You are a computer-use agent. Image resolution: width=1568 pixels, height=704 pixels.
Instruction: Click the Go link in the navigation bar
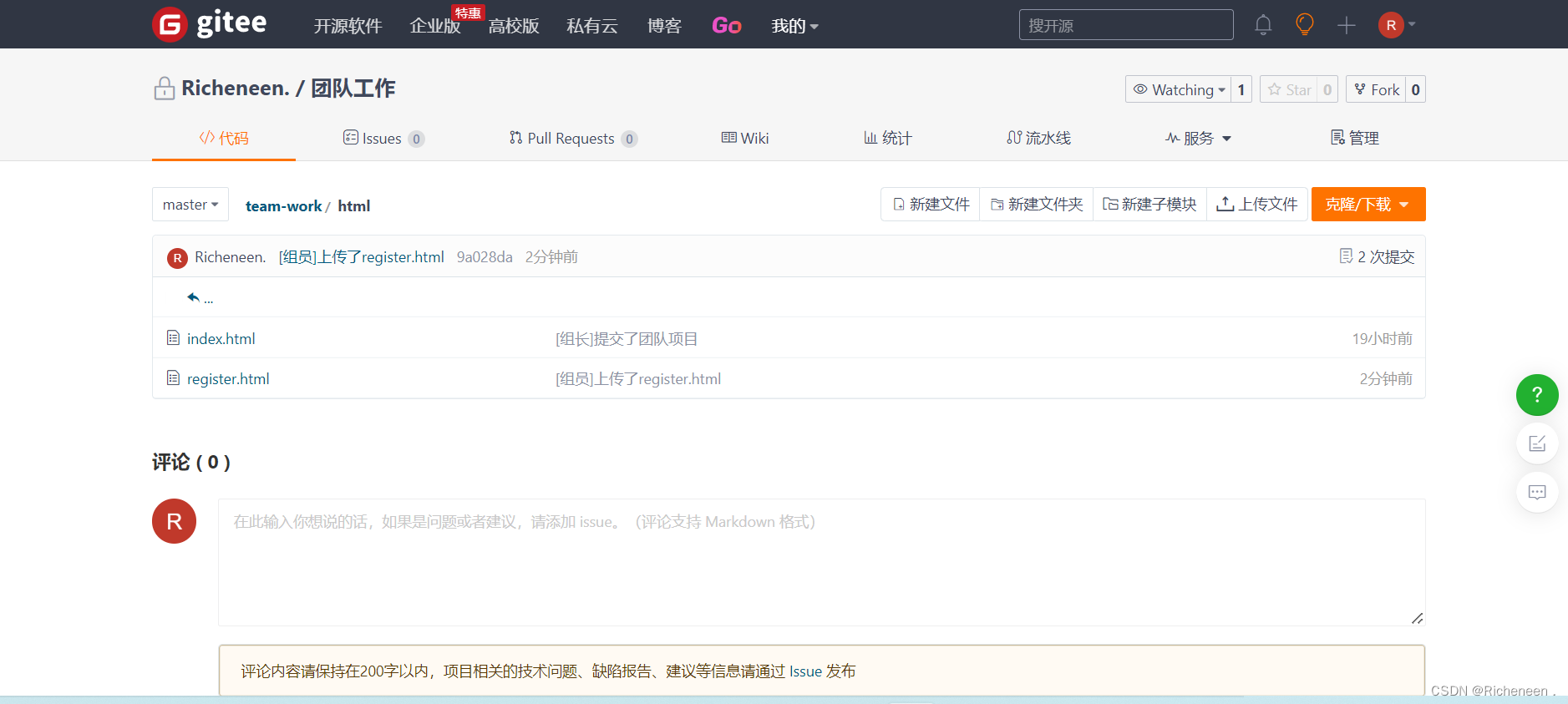pyautogui.click(x=726, y=26)
